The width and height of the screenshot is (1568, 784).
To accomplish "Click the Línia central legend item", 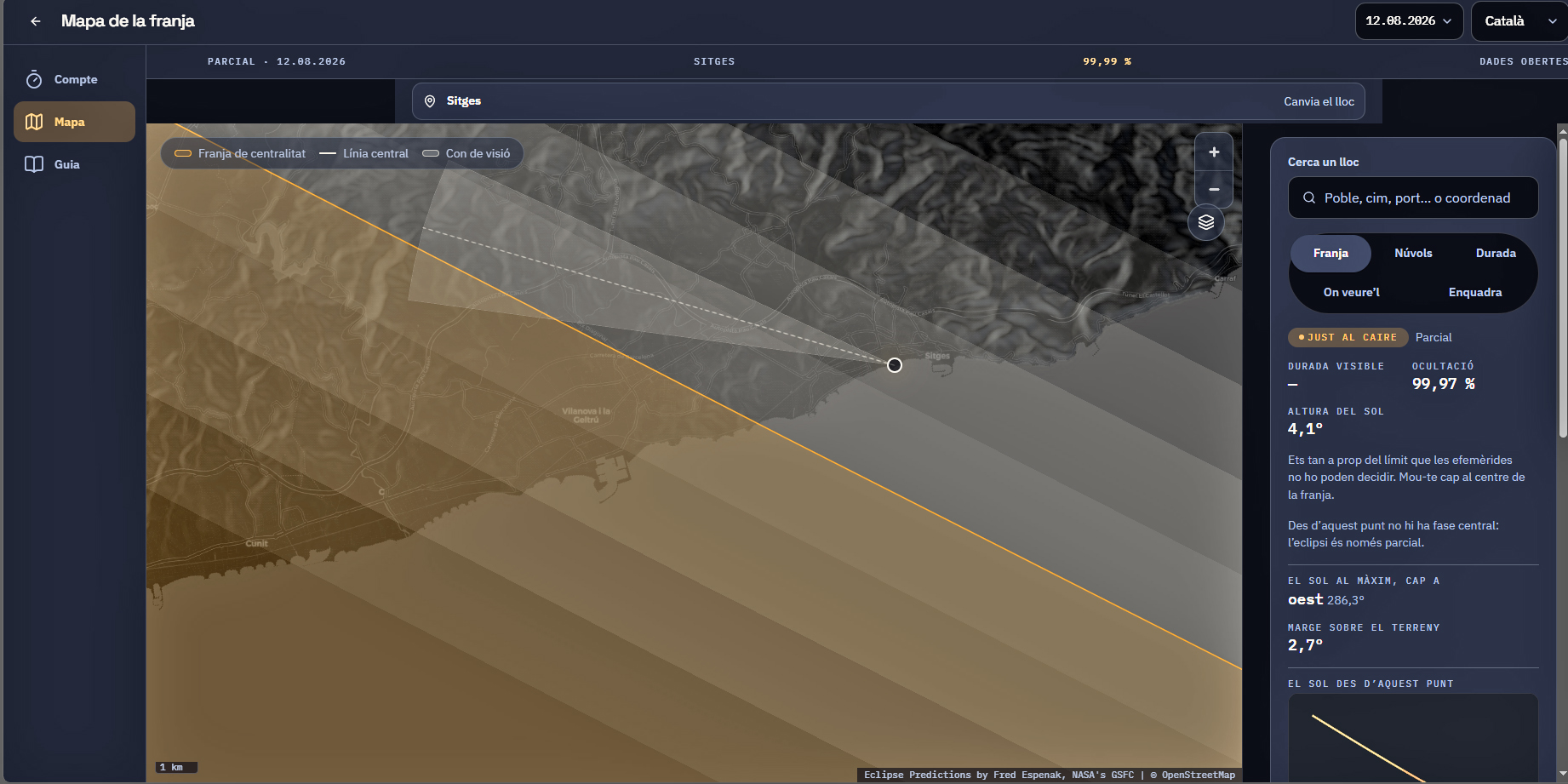I will click(364, 153).
